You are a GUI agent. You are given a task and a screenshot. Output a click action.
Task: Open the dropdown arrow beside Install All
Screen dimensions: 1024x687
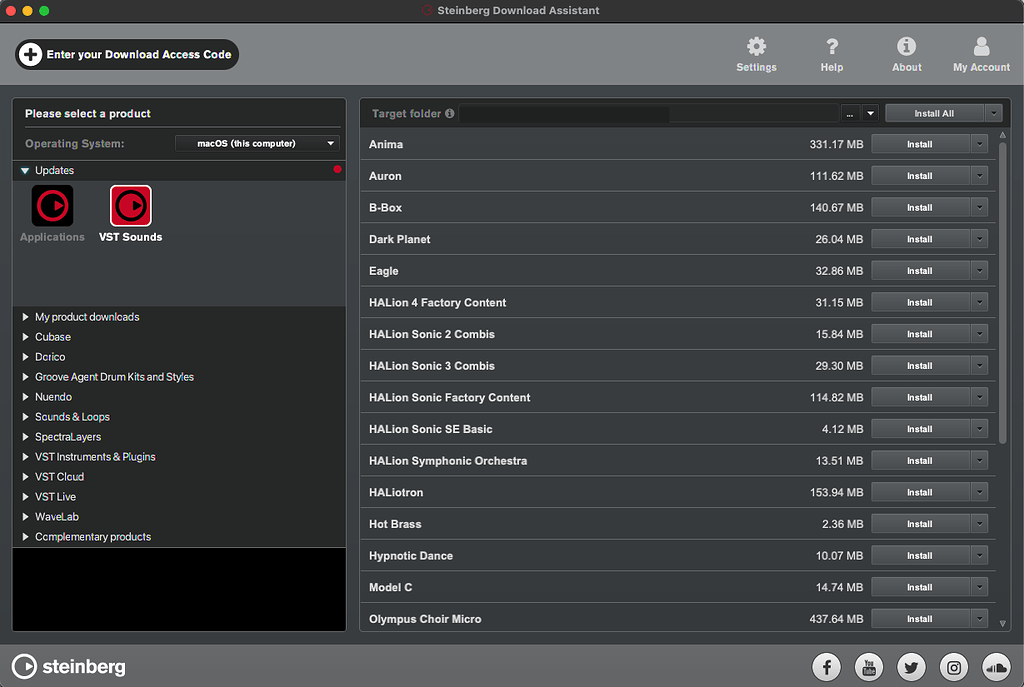point(993,112)
